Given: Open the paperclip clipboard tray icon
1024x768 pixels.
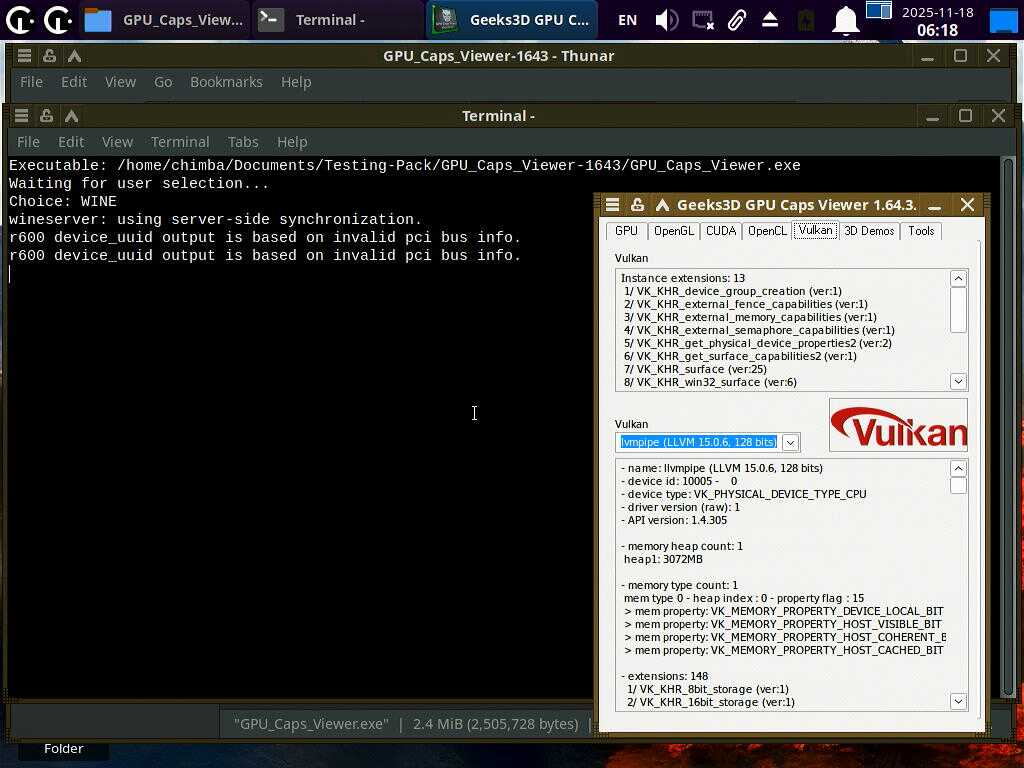Looking at the screenshot, I should point(737,20).
